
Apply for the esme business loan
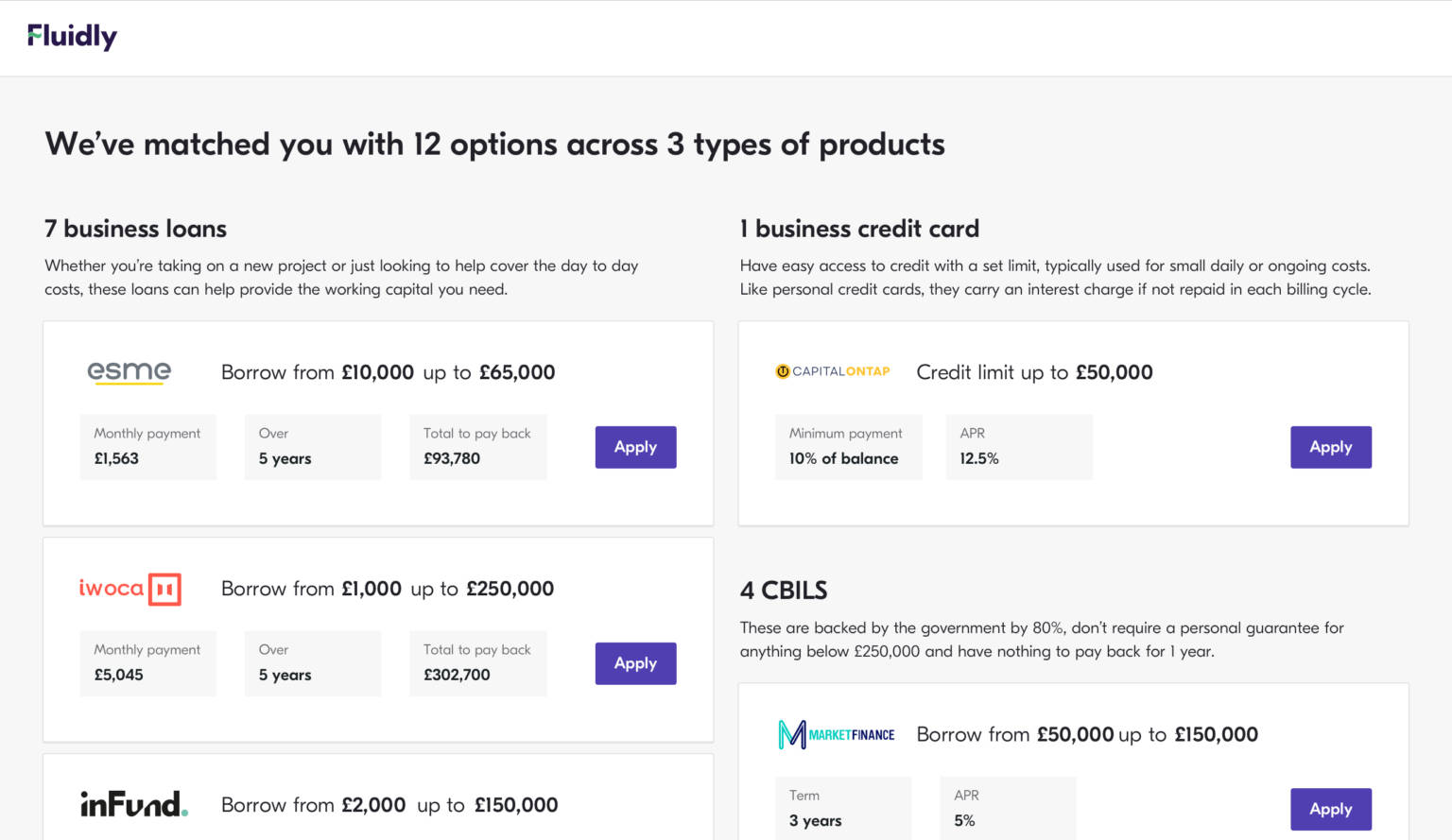[x=635, y=447]
